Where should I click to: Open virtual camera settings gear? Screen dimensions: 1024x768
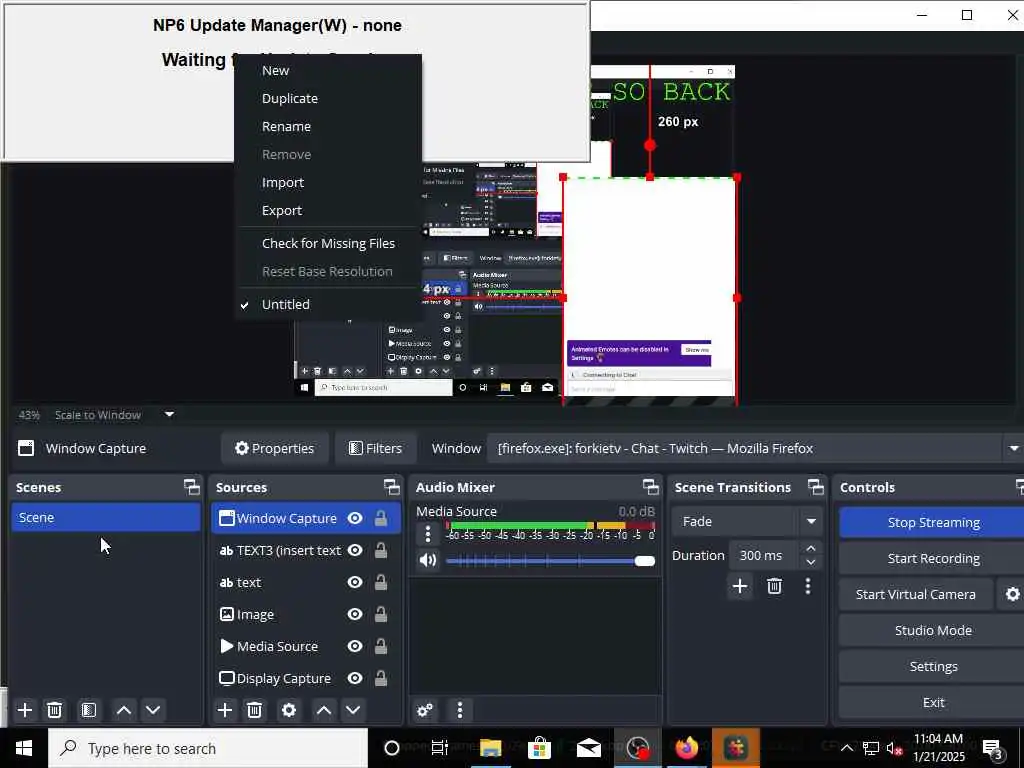pyautogui.click(x=1012, y=594)
